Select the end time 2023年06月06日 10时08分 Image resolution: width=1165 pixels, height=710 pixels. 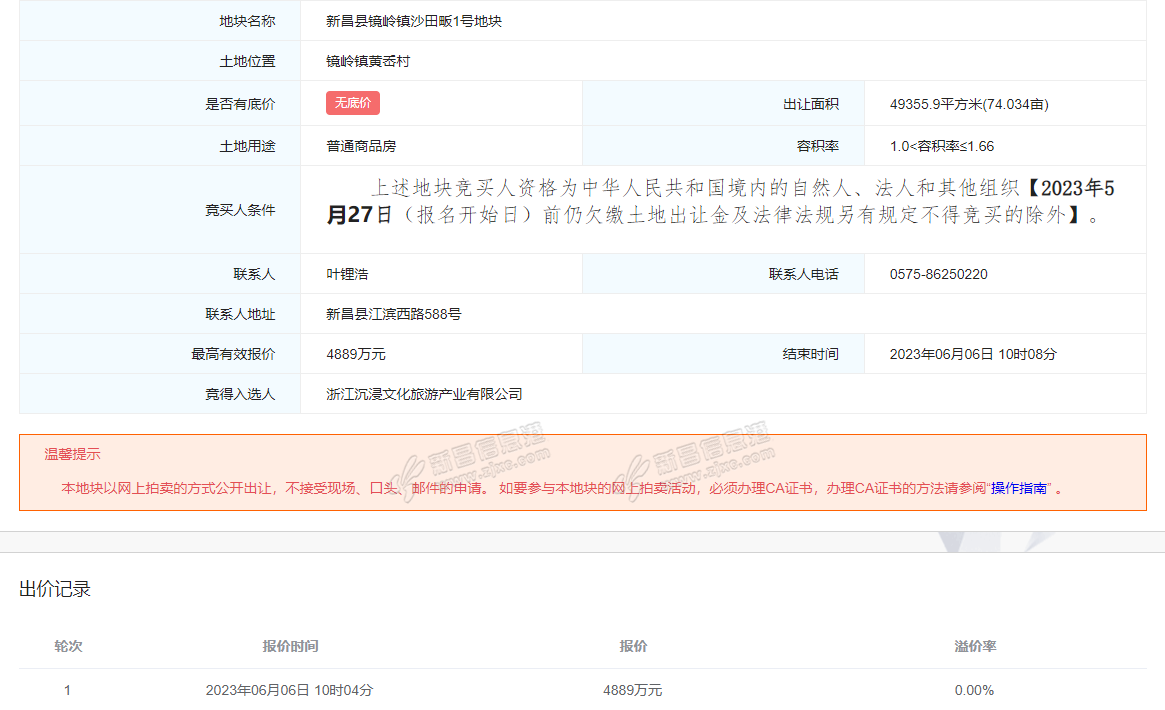[972, 354]
